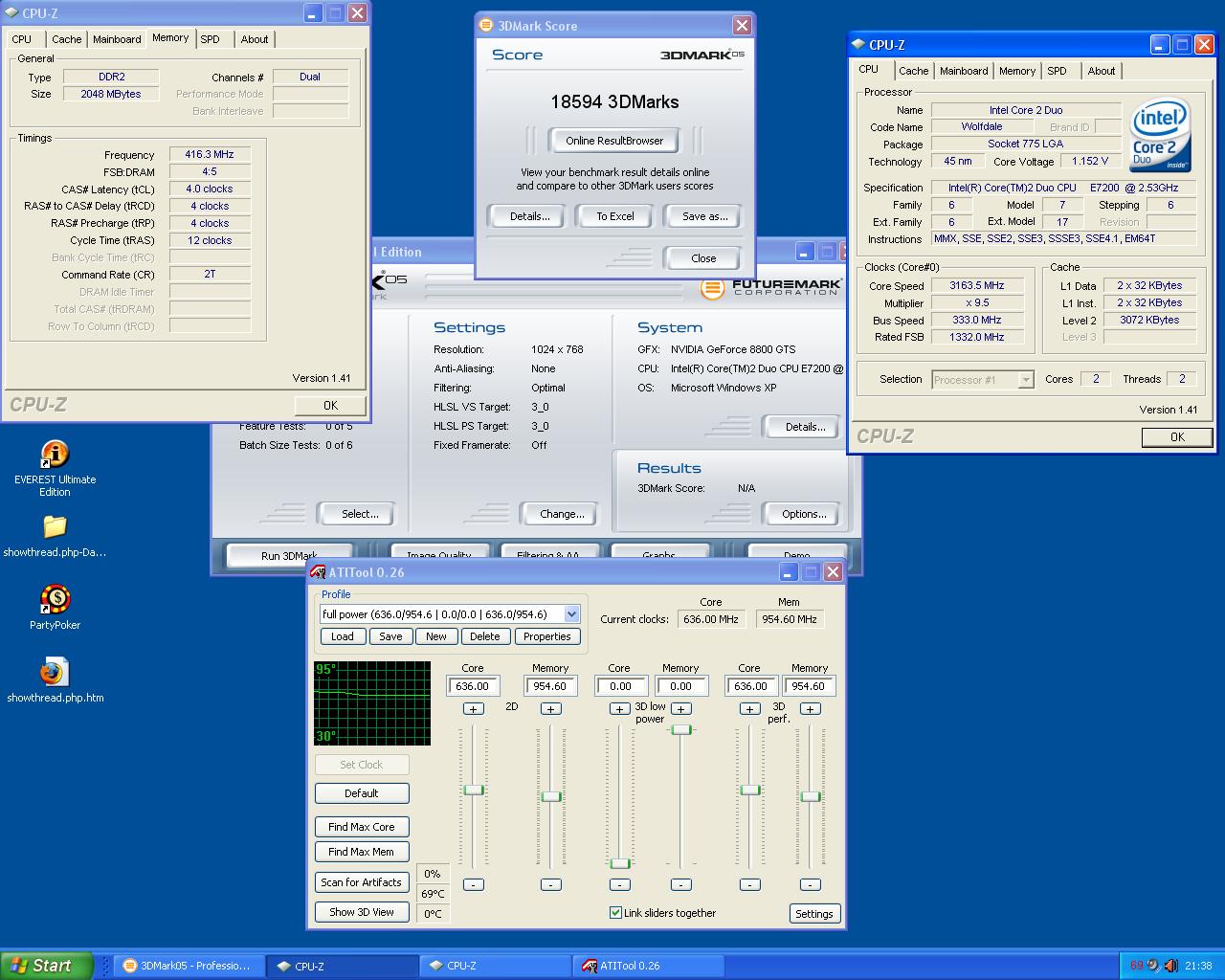Click the ATITool temperature graph
This screenshot has width=1225, height=980.
pyautogui.click(x=372, y=703)
